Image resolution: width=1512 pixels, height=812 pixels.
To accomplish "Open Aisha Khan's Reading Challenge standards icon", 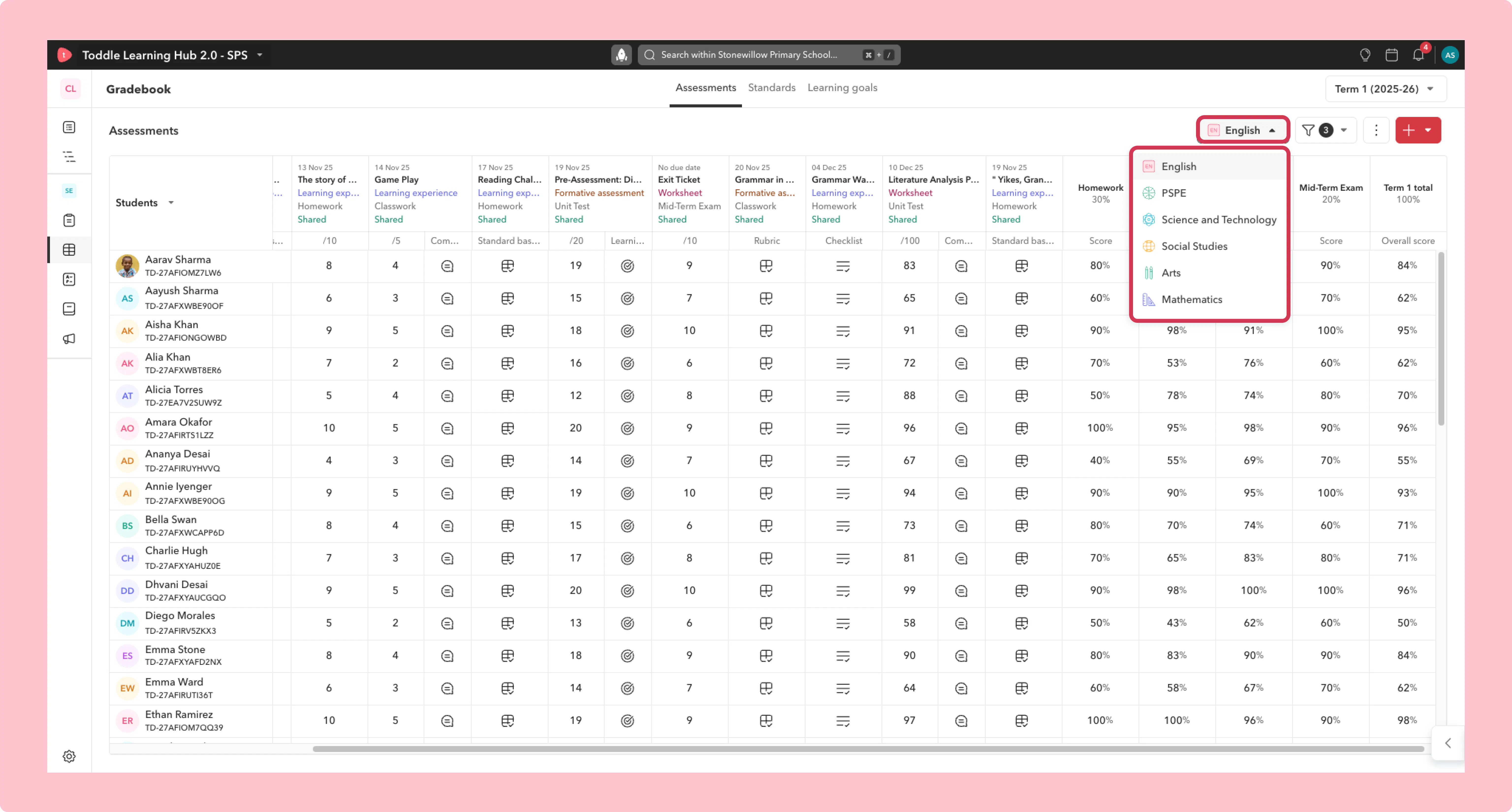I will [508, 331].
